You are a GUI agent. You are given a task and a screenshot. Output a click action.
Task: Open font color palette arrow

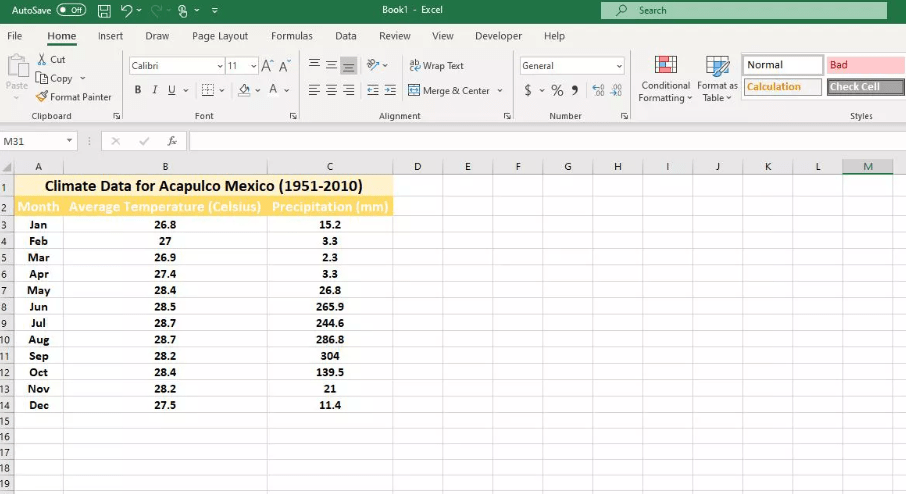(287, 90)
